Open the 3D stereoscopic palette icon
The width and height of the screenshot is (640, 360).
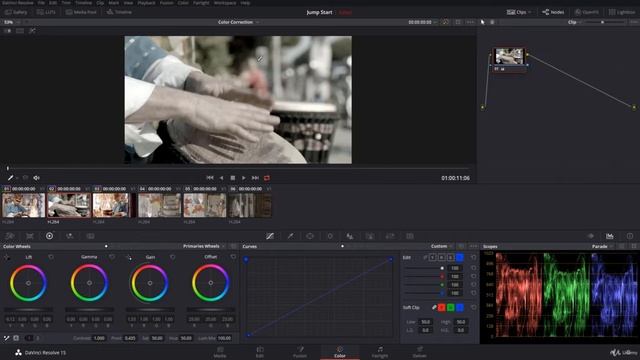(410, 236)
